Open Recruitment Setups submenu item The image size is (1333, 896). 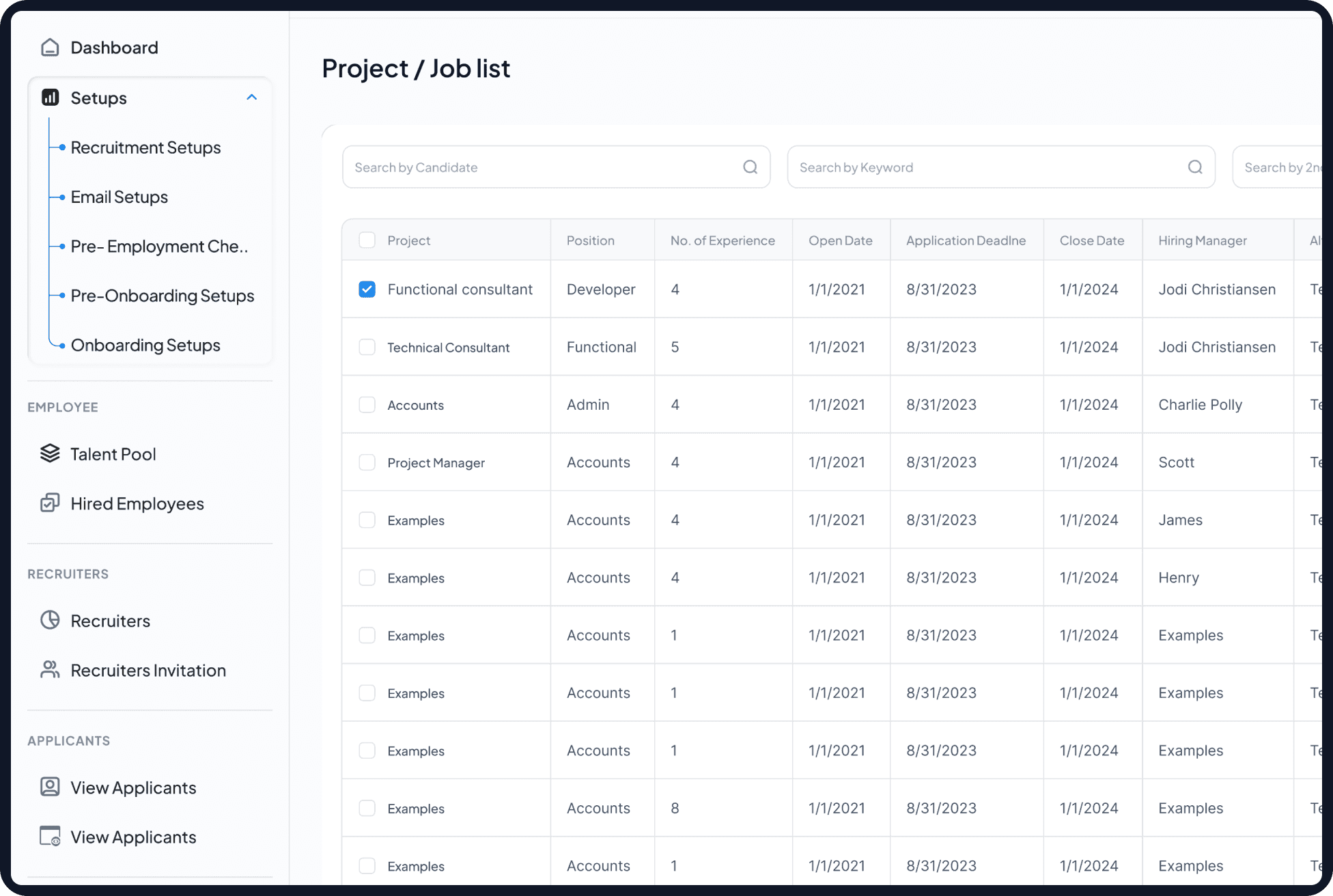pyautogui.click(x=145, y=148)
